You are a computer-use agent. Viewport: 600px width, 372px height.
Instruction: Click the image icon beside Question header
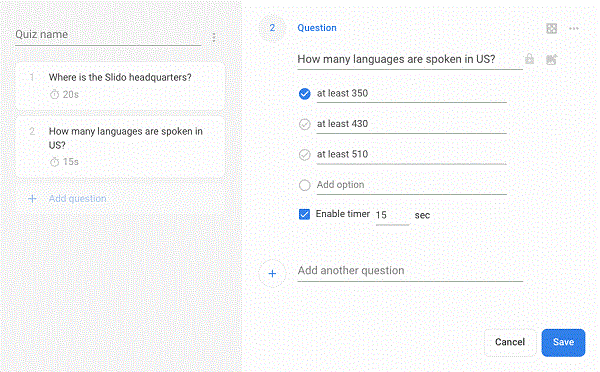[551, 28]
